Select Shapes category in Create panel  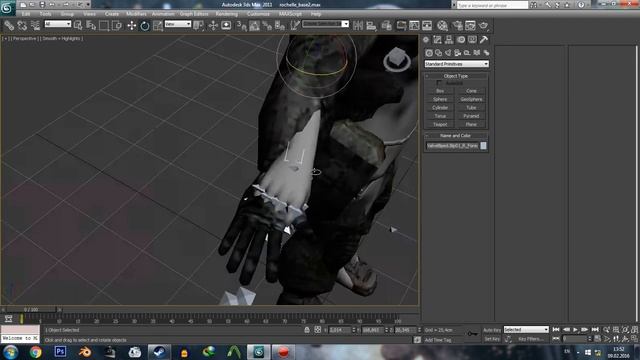438,53
